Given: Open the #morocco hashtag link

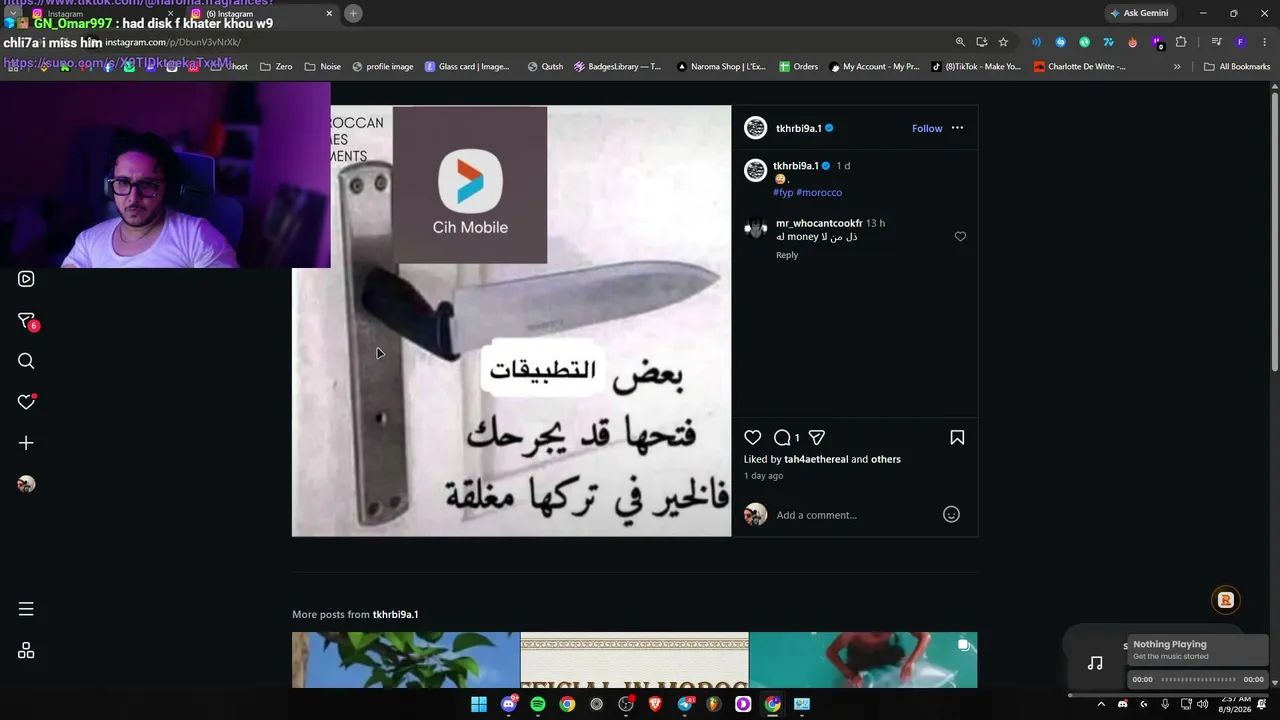Looking at the screenshot, I should point(819,192).
